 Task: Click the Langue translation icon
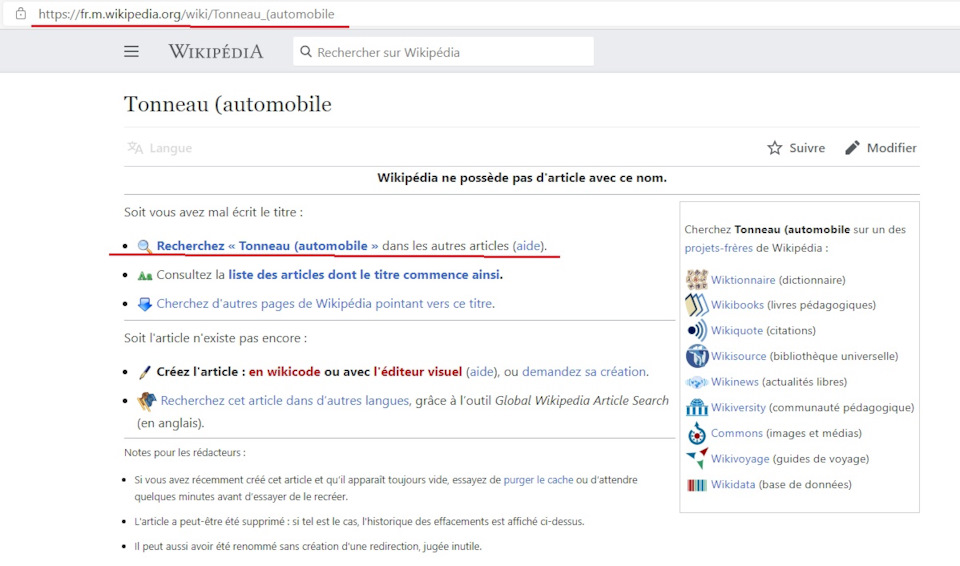(135, 148)
